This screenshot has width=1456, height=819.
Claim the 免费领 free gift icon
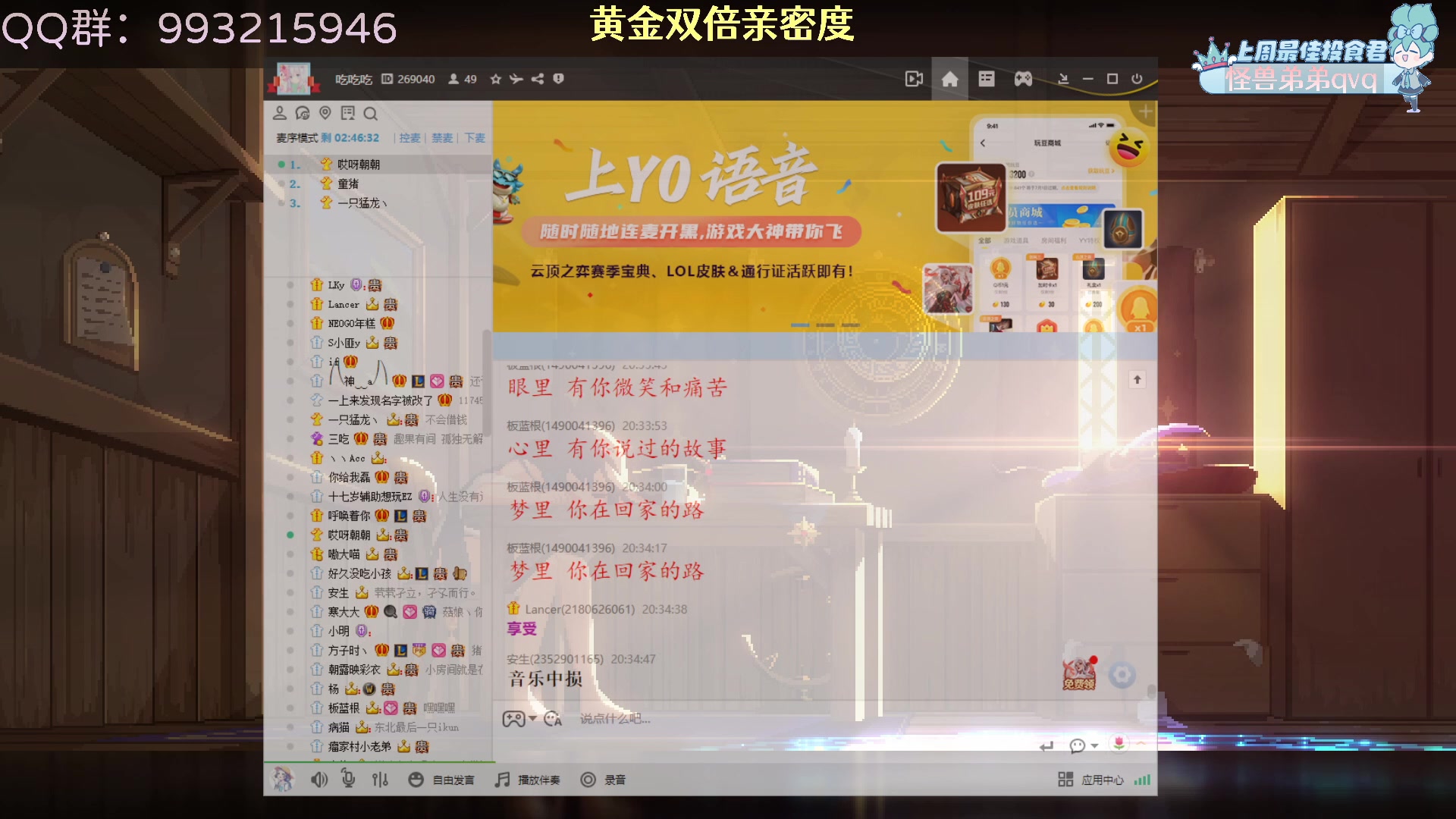tap(1079, 673)
